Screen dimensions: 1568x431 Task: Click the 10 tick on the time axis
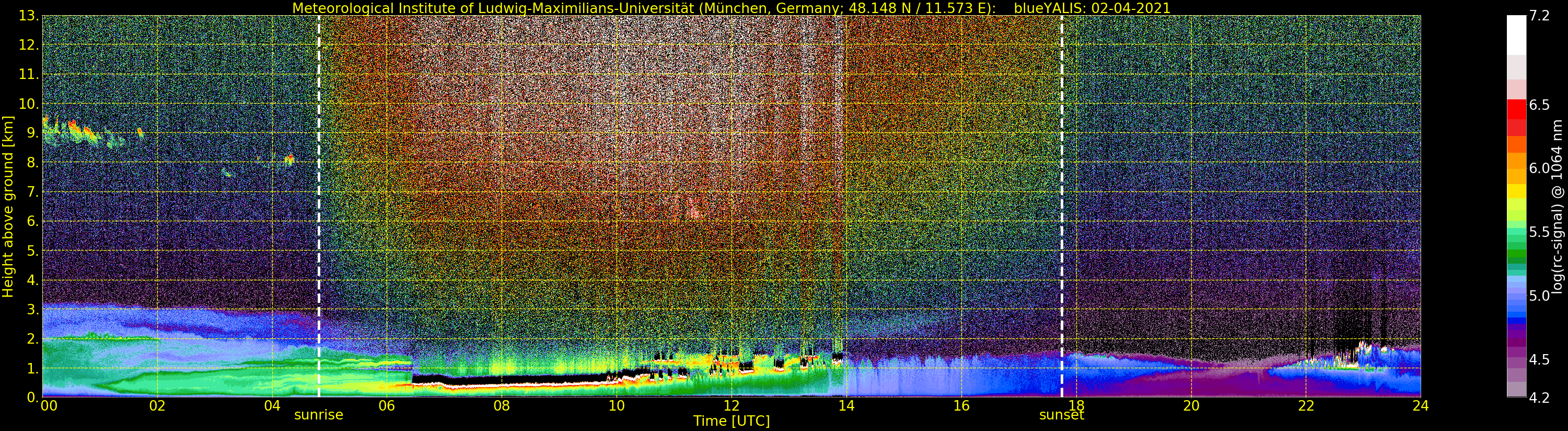pyautogui.click(x=617, y=405)
